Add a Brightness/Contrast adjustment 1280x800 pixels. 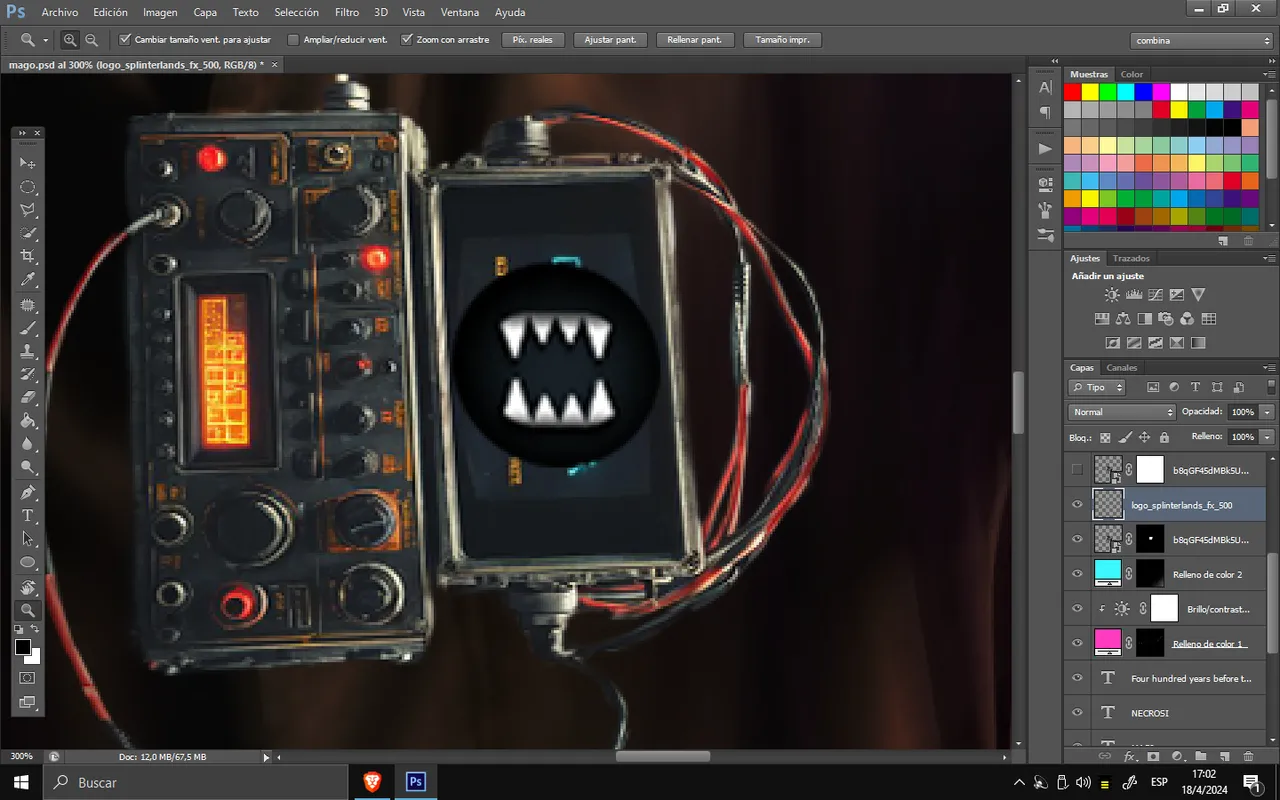(x=1112, y=295)
